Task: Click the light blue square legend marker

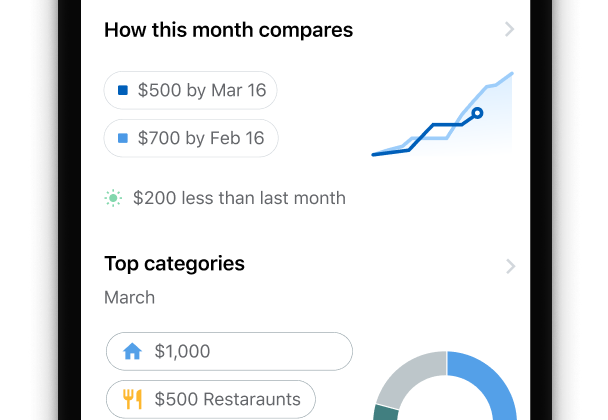Action: 123,138
